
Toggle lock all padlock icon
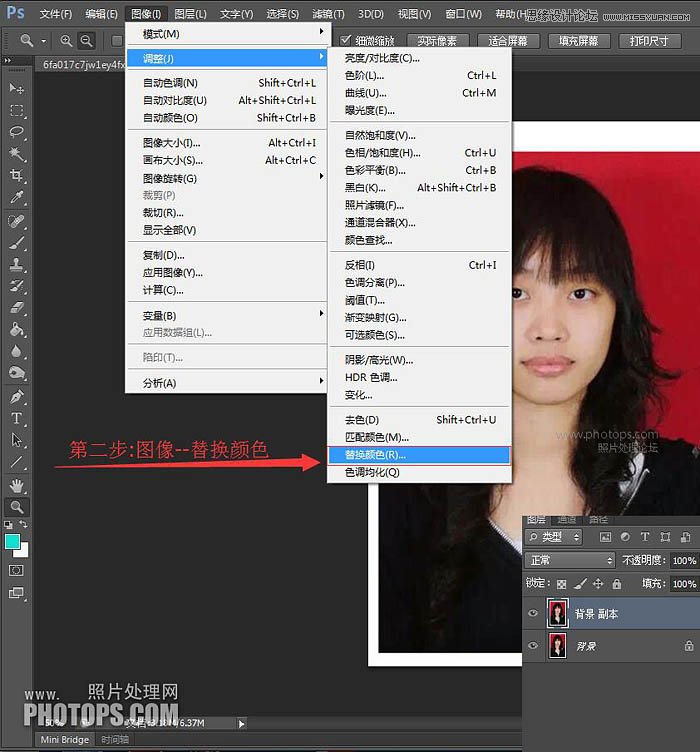click(x=617, y=584)
